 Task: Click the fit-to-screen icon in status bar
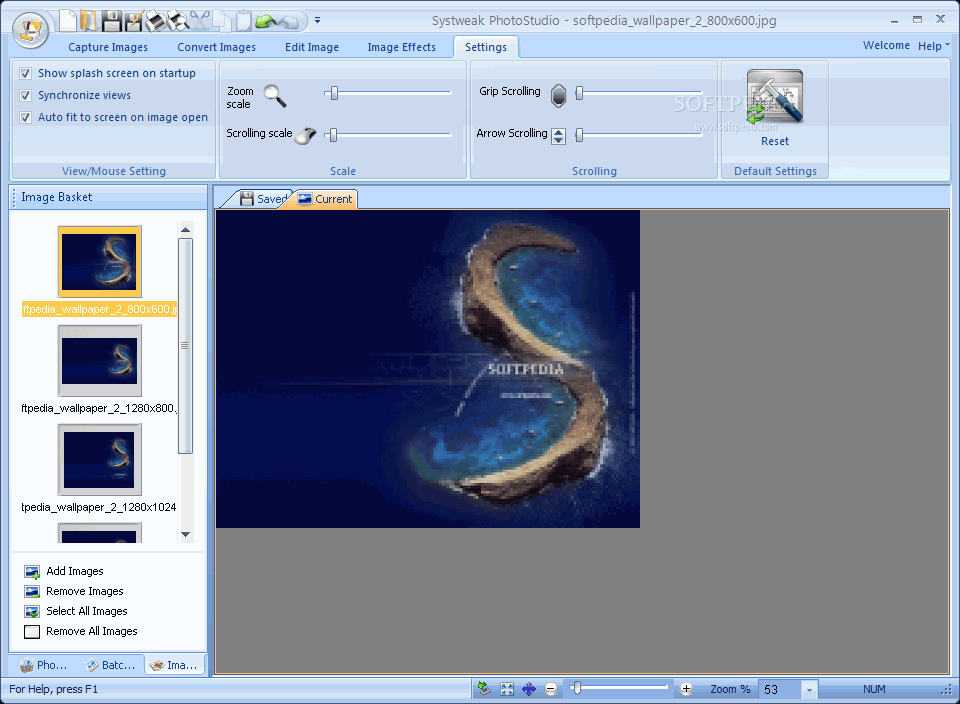click(x=507, y=689)
